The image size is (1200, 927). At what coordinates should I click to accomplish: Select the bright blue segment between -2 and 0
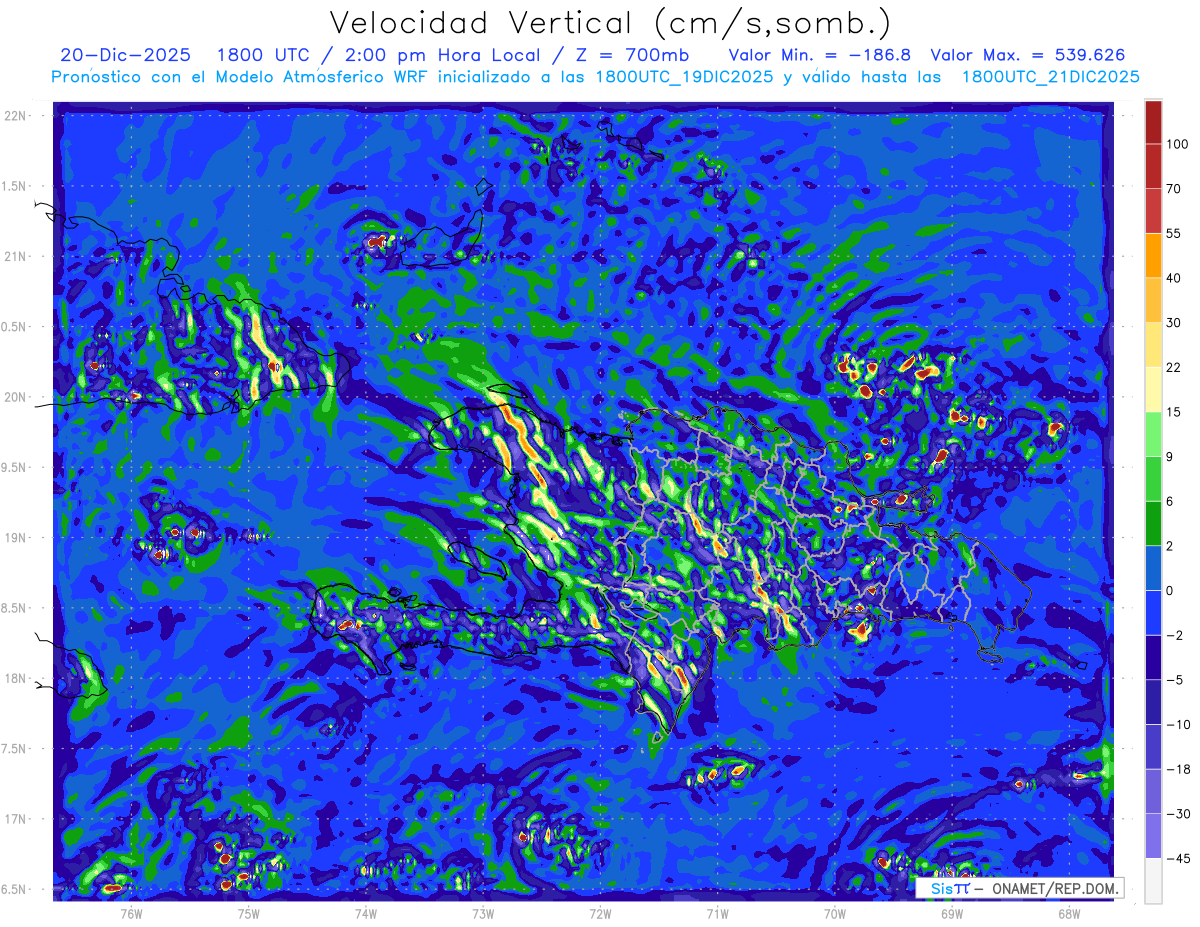(x=1153, y=612)
